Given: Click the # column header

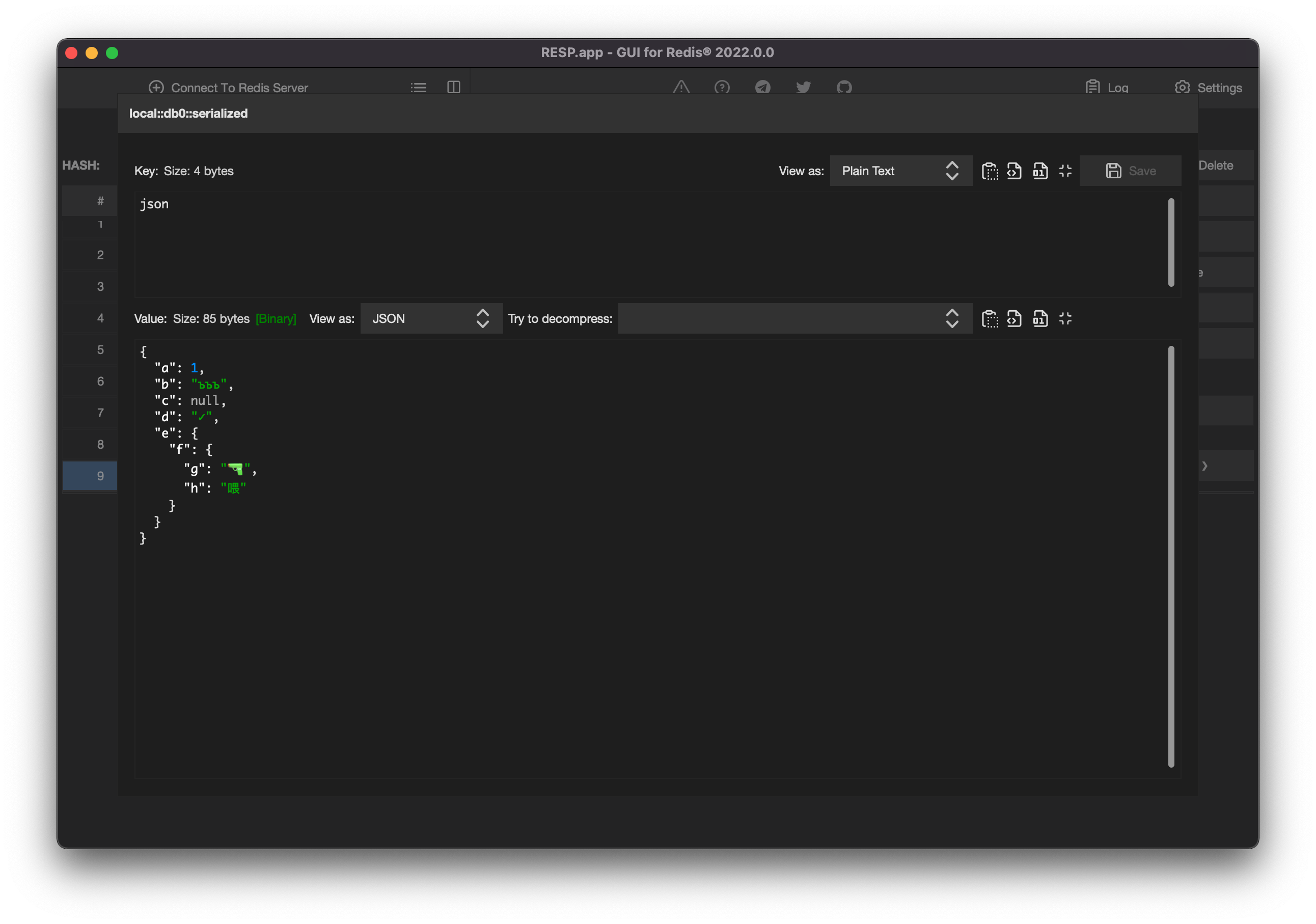Looking at the screenshot, I should point(90,201).
